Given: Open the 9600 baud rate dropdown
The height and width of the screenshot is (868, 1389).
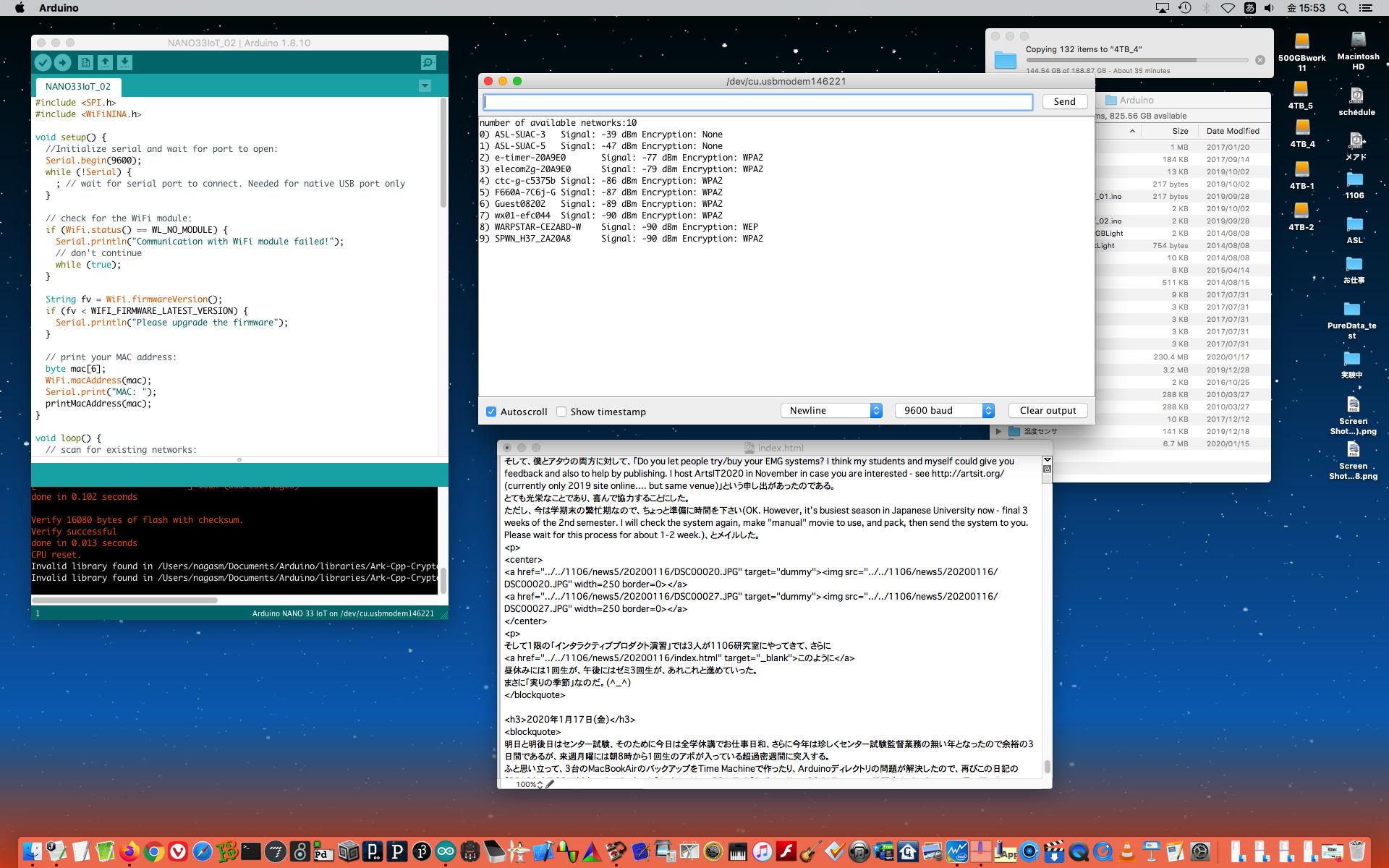Looking at the screenshot, I should [944, 410].
